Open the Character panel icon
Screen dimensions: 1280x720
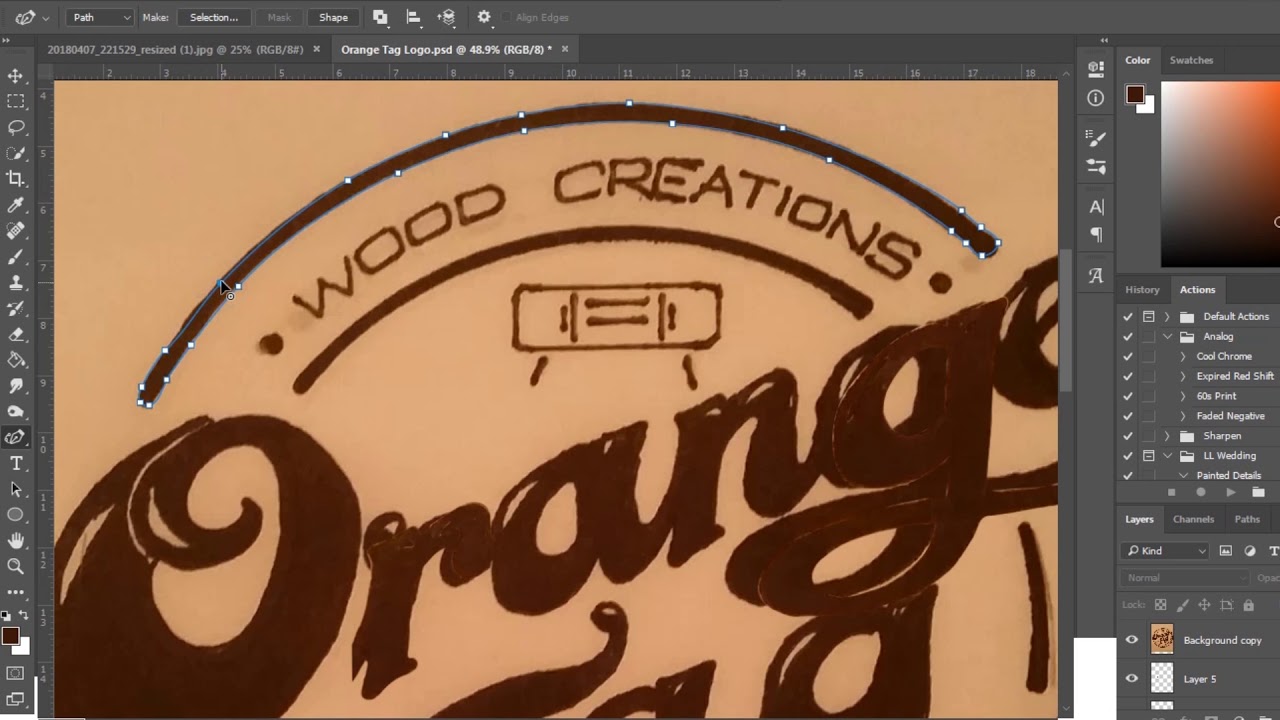pyautogui.click(x=1096, y=207)
